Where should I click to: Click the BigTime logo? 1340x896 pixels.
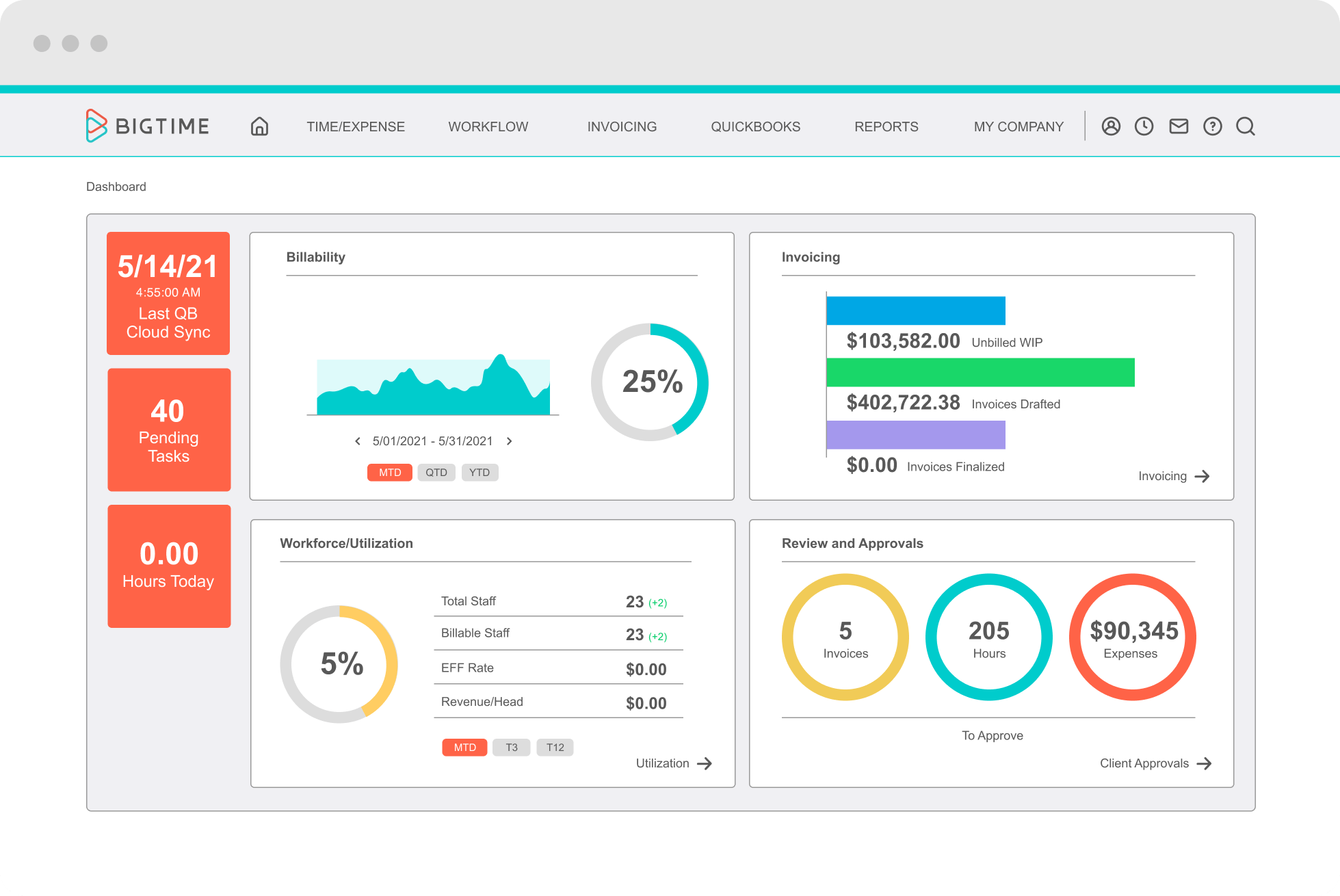click(148, 126)
